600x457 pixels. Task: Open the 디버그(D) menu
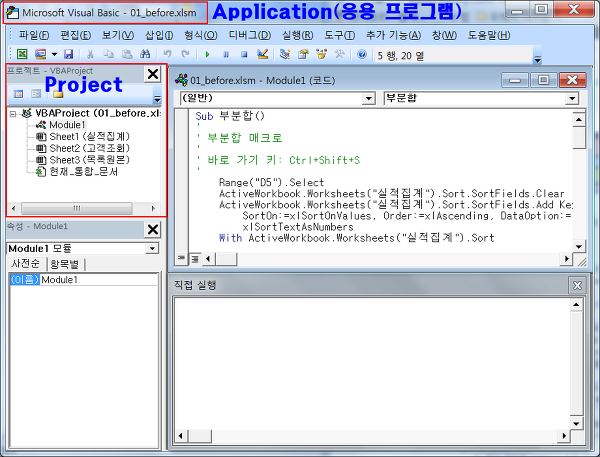[x=250, y=35]
